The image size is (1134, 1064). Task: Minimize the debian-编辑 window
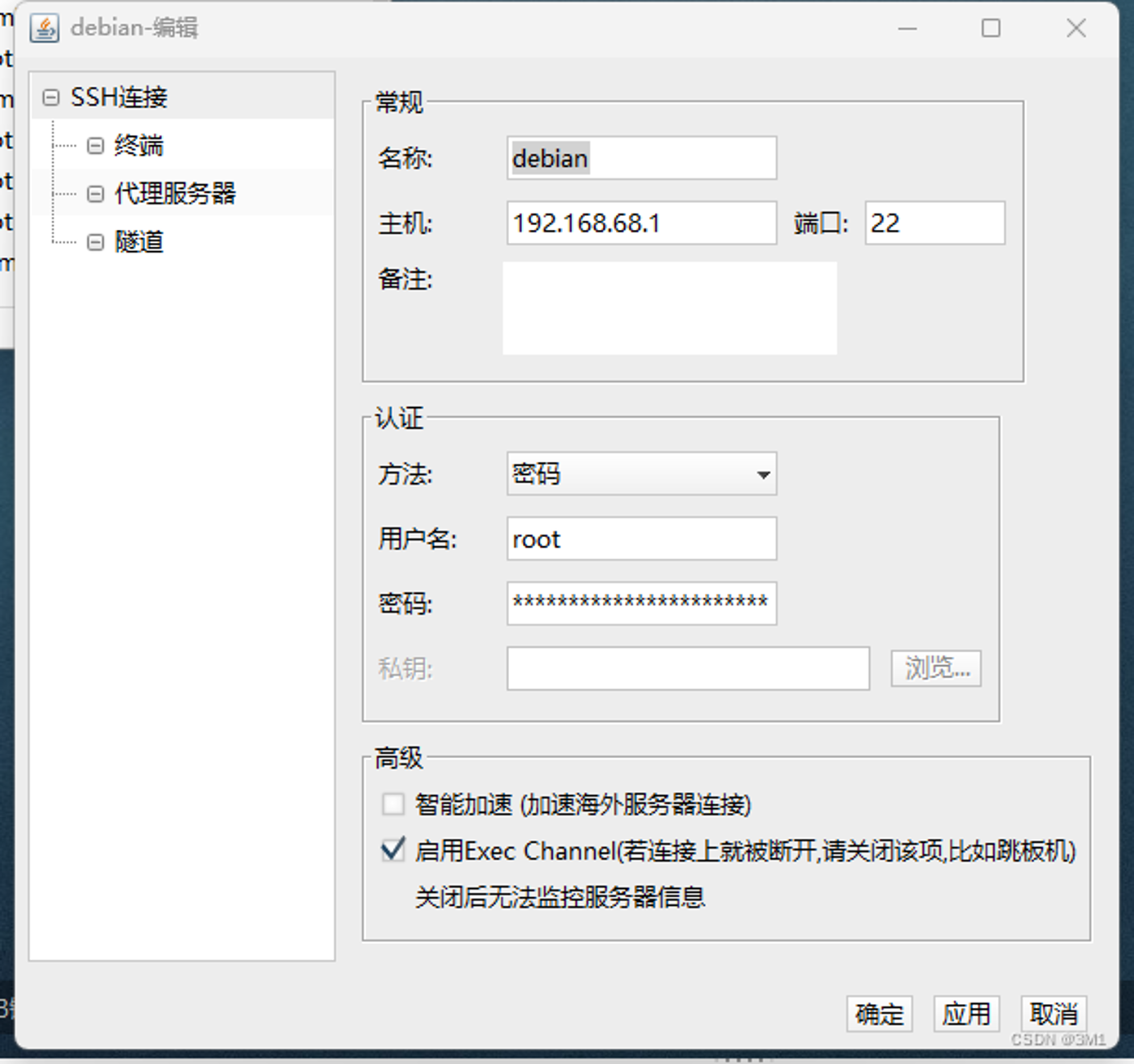(907, 28)
